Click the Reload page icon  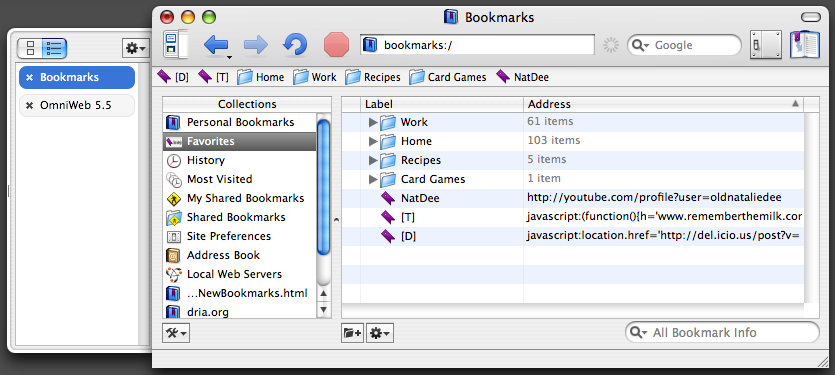point(294,45)
